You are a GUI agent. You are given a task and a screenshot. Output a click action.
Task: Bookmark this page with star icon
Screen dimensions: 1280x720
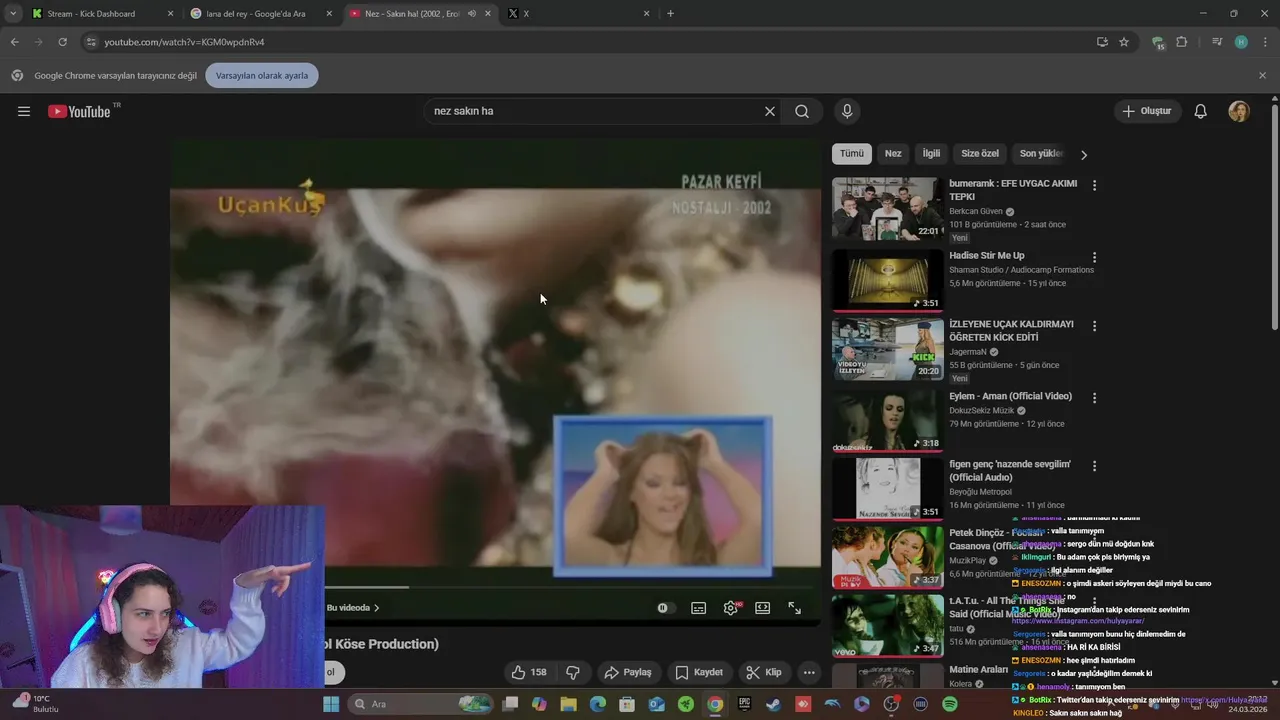pyautogui.click(x=1124, y=42)
